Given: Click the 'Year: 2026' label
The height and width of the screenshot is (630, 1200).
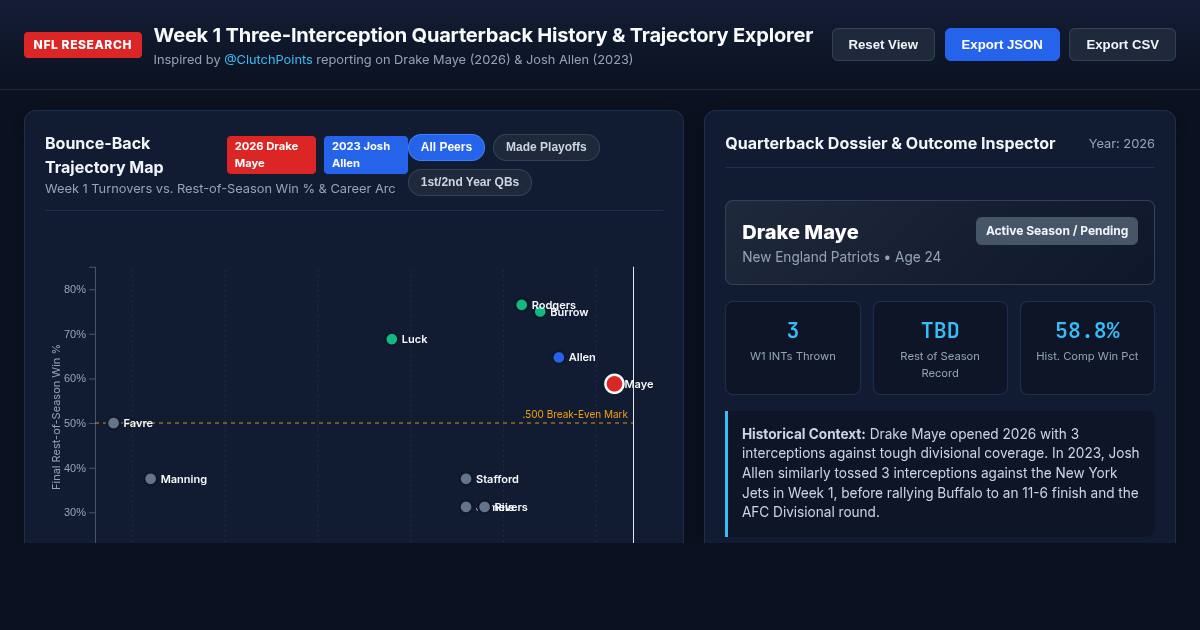Looking at the screenshot, I should click(1121, 144).
